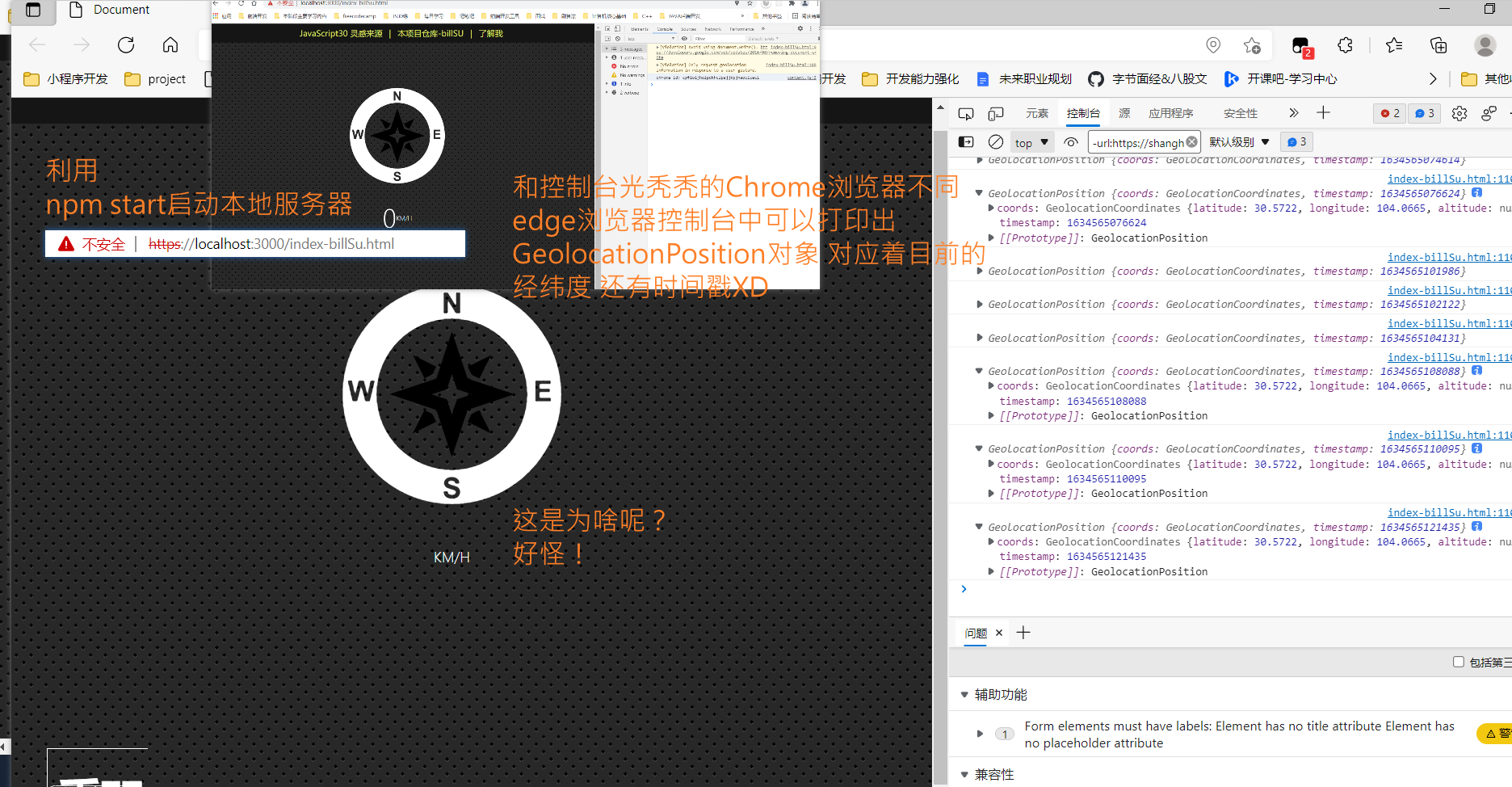This screenshot has width=1512, height=787.
Task: Enable the 包括第三方 checkbox
Action: click(x=1459, y=662)
